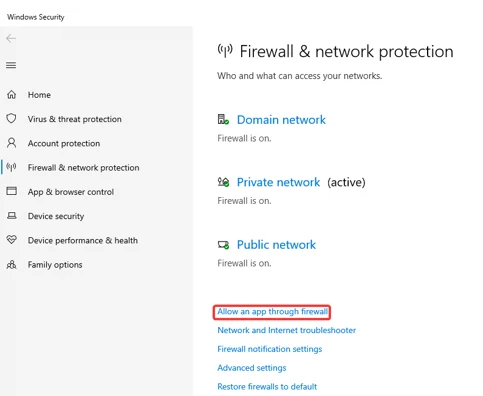Open Firewall & network protection menu item
The image size is (483, 396).
[x=83, y=168]
